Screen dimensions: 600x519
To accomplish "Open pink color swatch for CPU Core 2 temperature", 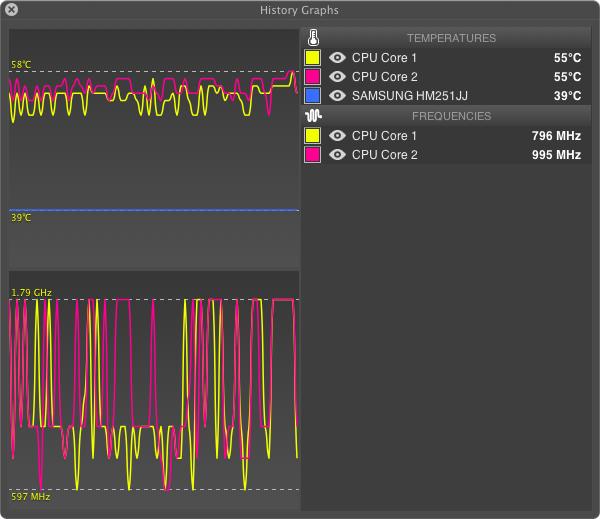I will pyautogui.click(x=312, y=77).
